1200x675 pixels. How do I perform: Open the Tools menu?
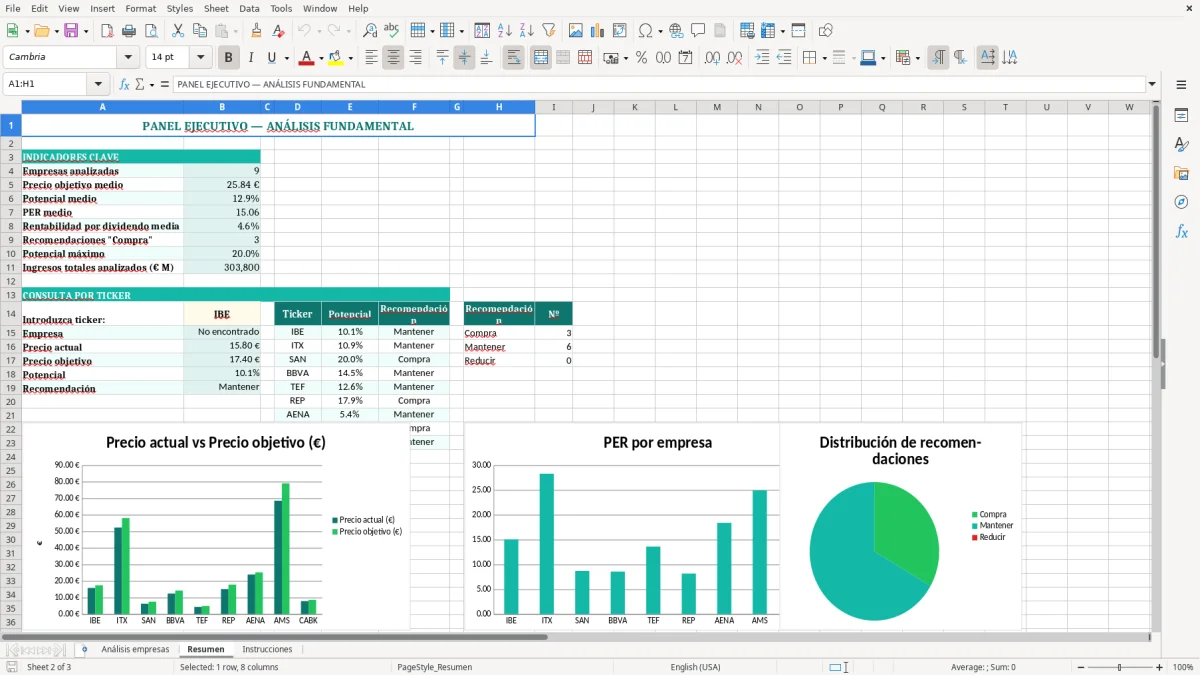tap(281, 8)
